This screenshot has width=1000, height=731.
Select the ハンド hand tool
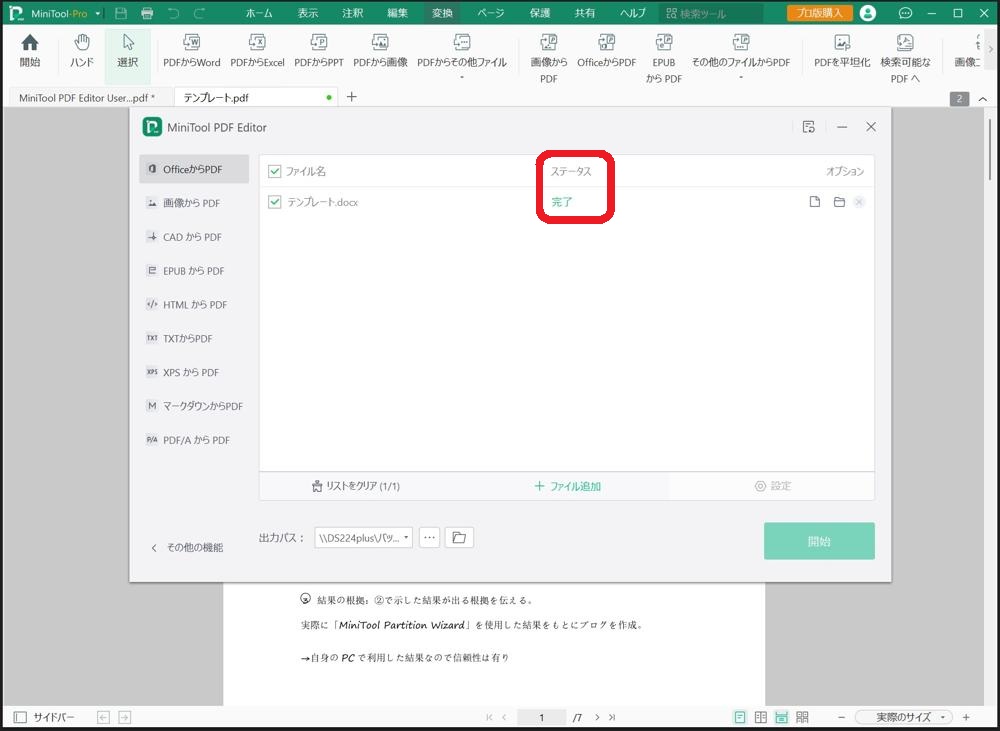pyautogui.click(x=82, y=51)
